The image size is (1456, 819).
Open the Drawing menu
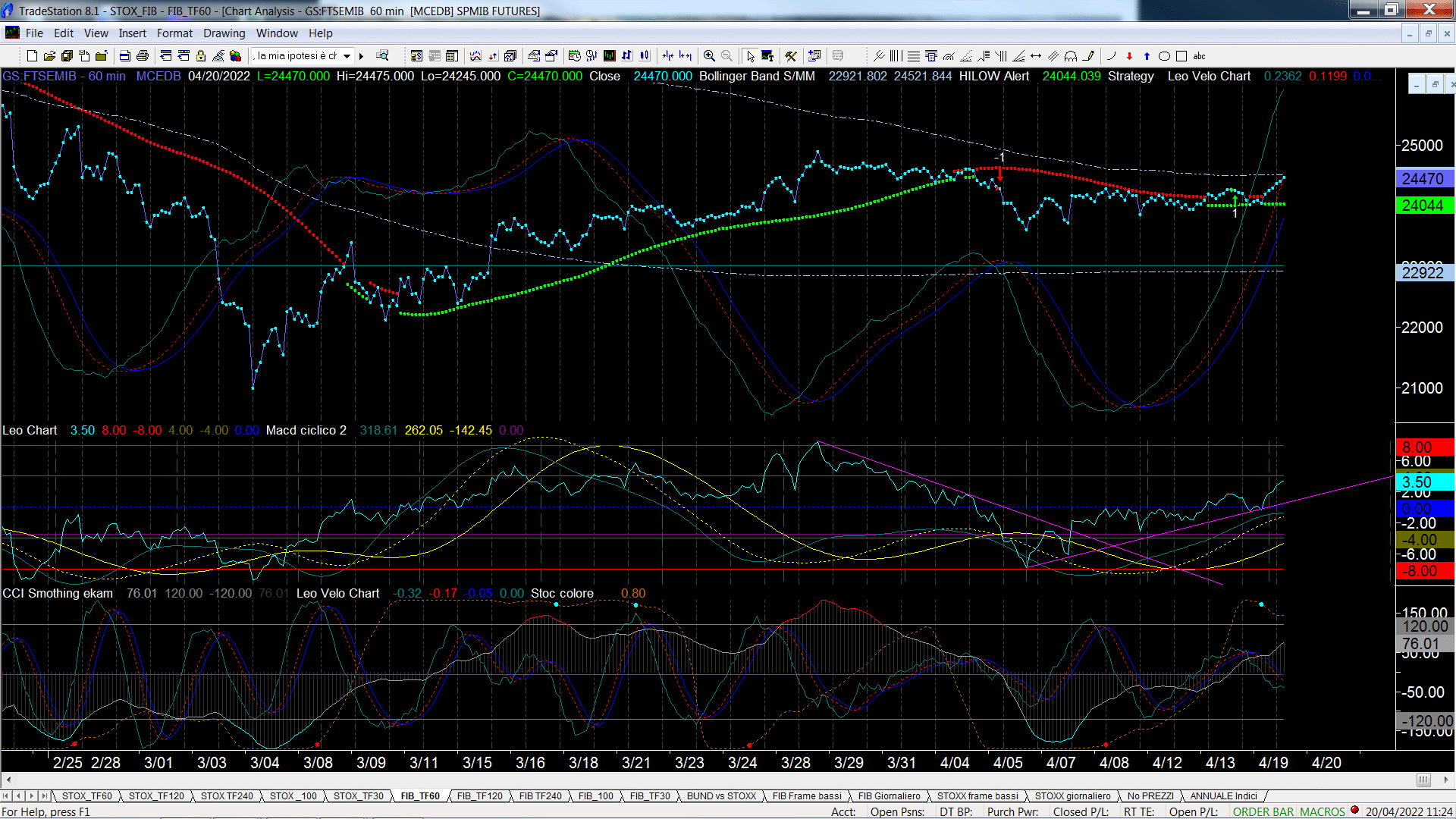point(224,33)
